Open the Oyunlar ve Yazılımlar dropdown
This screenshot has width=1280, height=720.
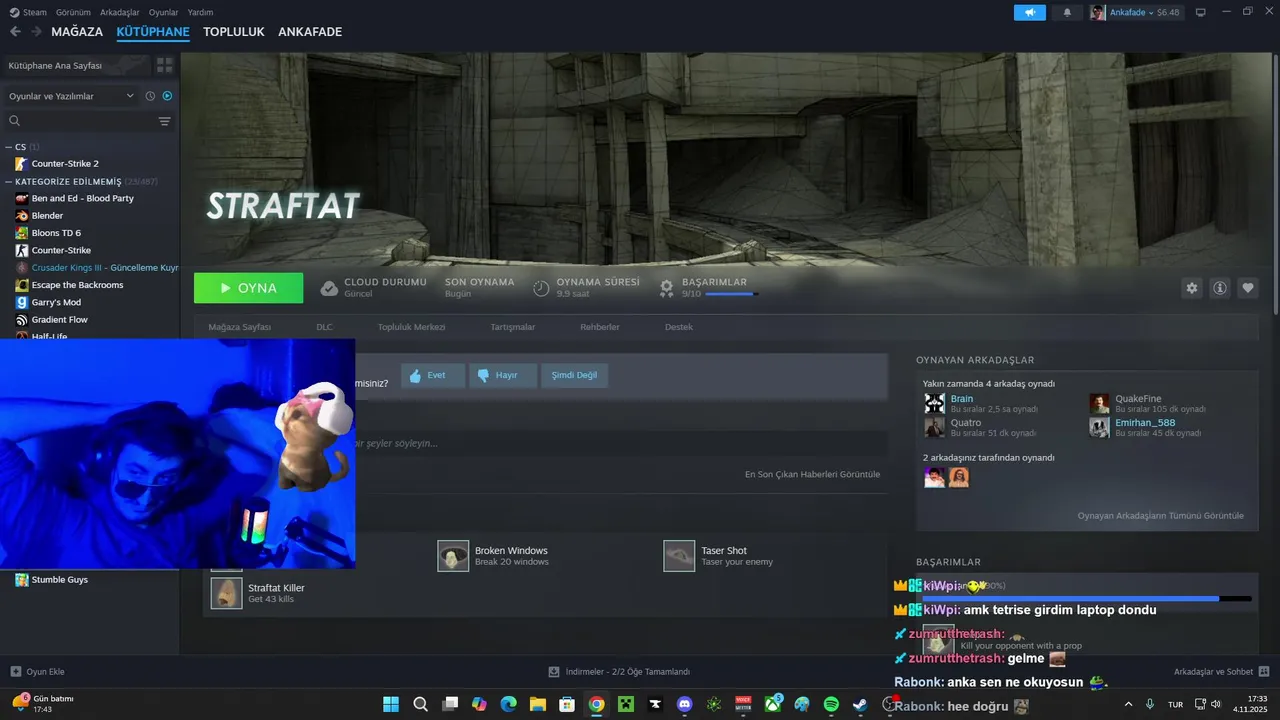[x=71, y=96]
